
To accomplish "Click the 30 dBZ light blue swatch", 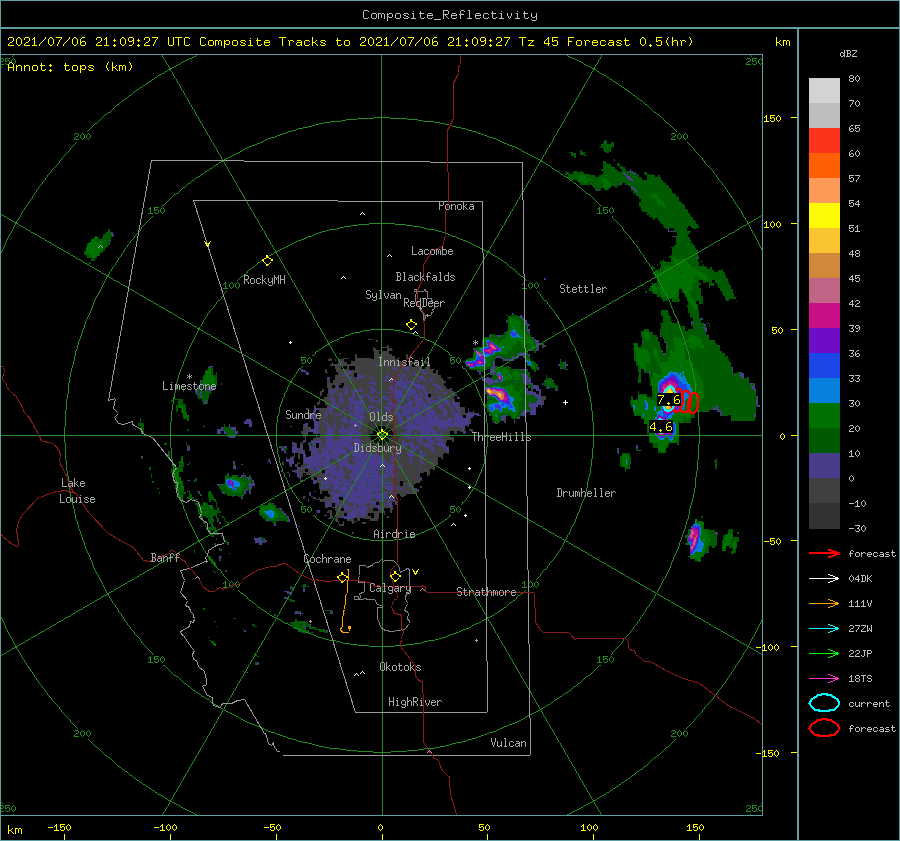I will (x=824, y=391).
